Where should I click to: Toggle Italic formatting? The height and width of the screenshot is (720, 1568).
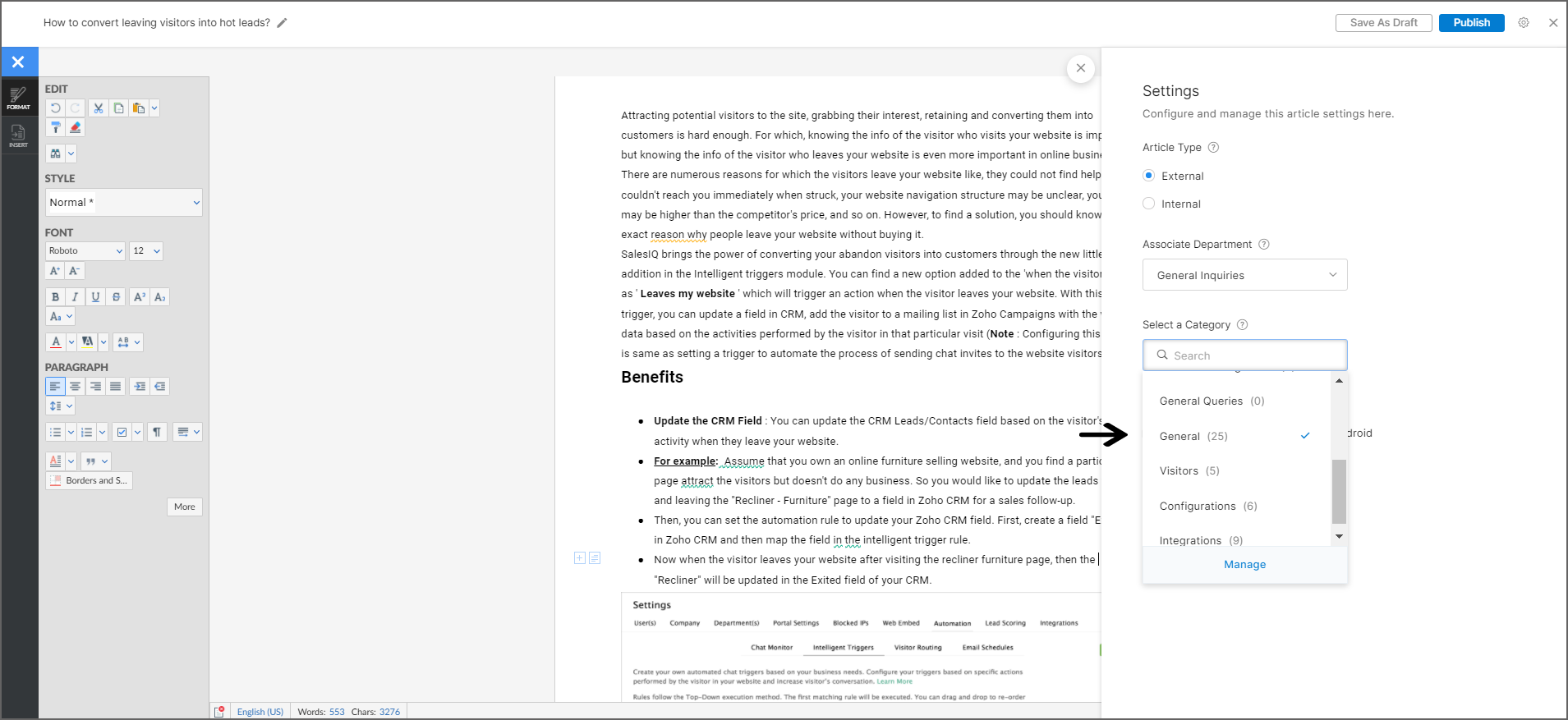76,297
